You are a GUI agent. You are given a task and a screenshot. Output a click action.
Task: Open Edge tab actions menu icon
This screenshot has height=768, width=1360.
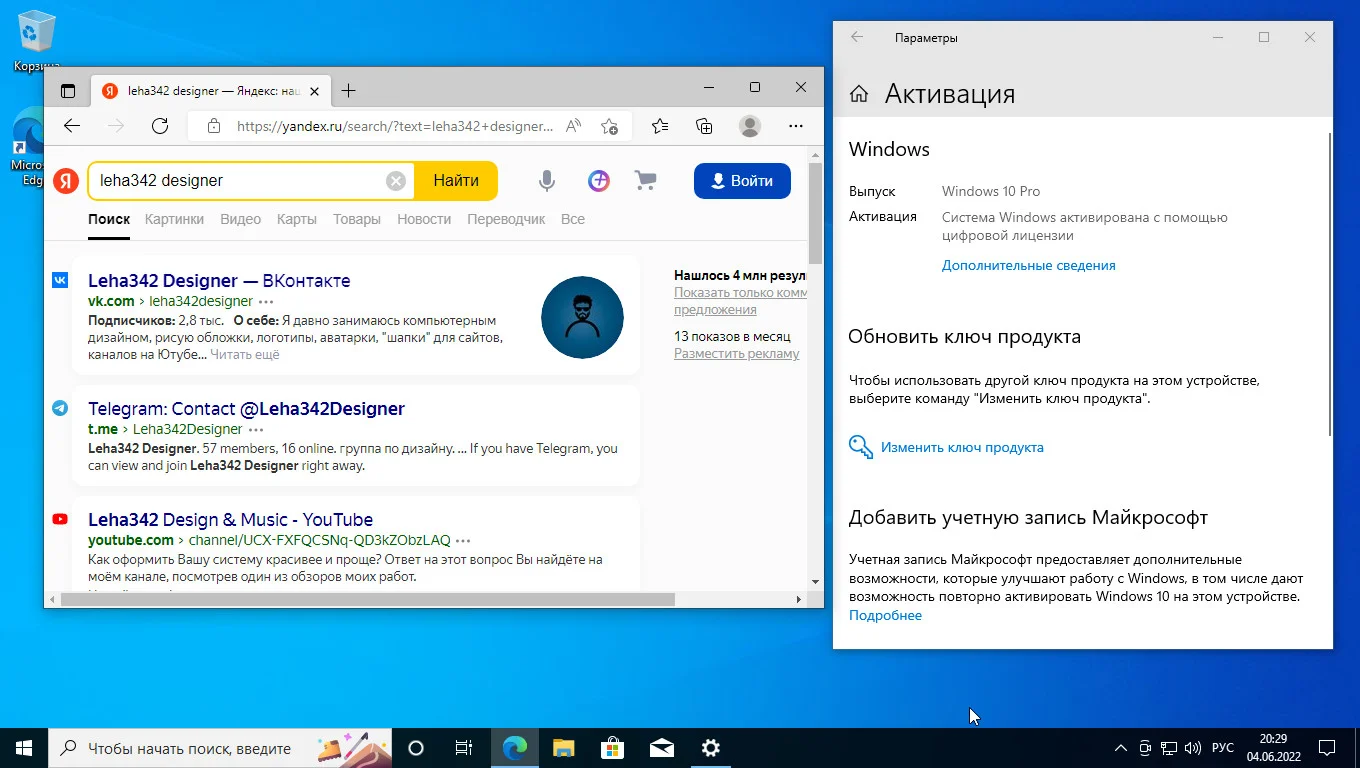[x=68, y=91]
